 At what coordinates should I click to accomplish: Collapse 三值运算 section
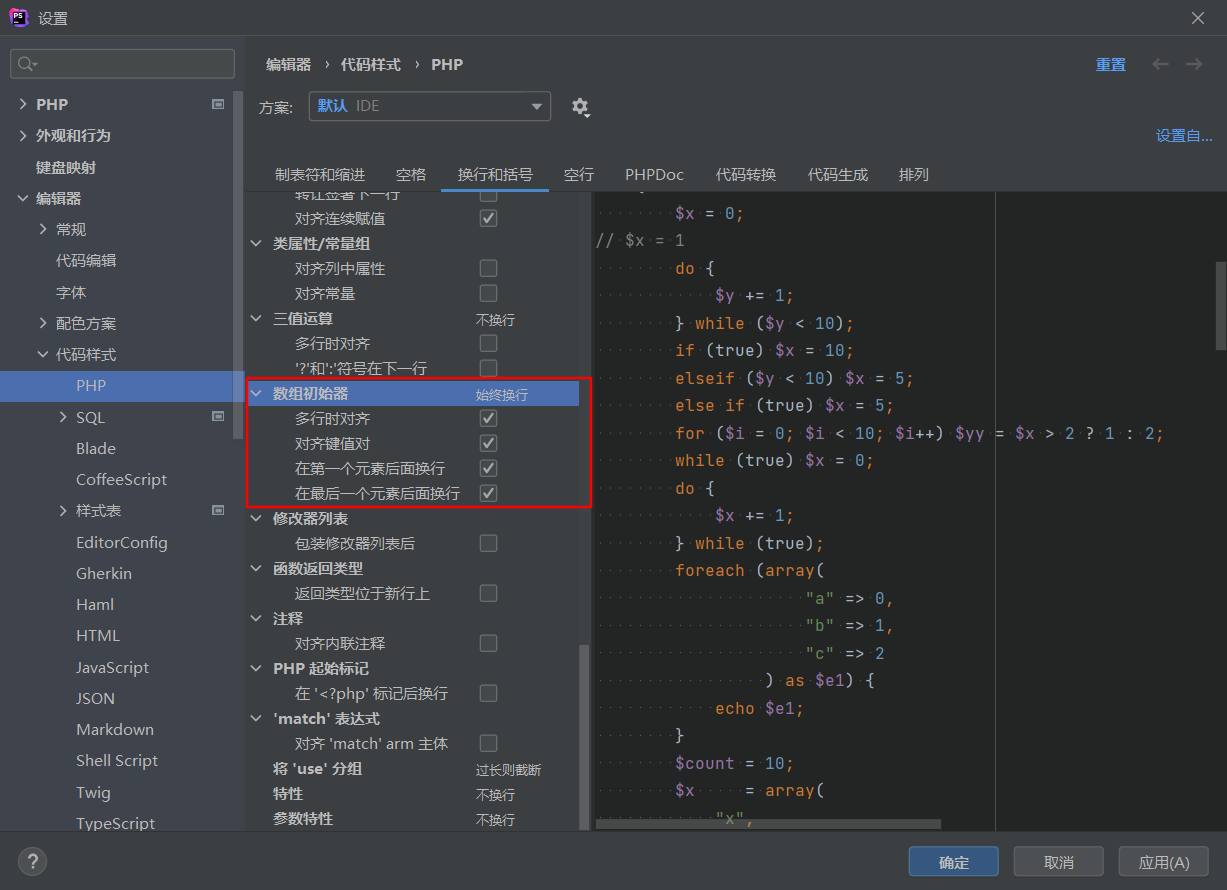[258, 318]
